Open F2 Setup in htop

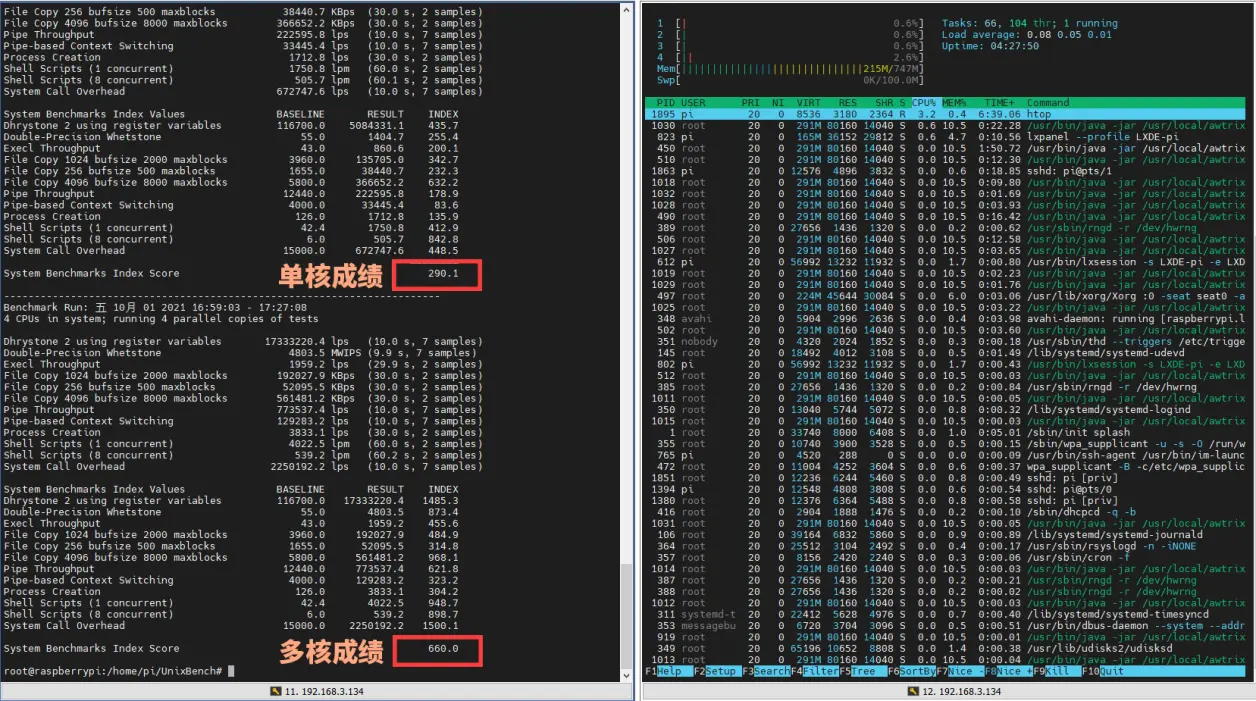click(717, 672)
